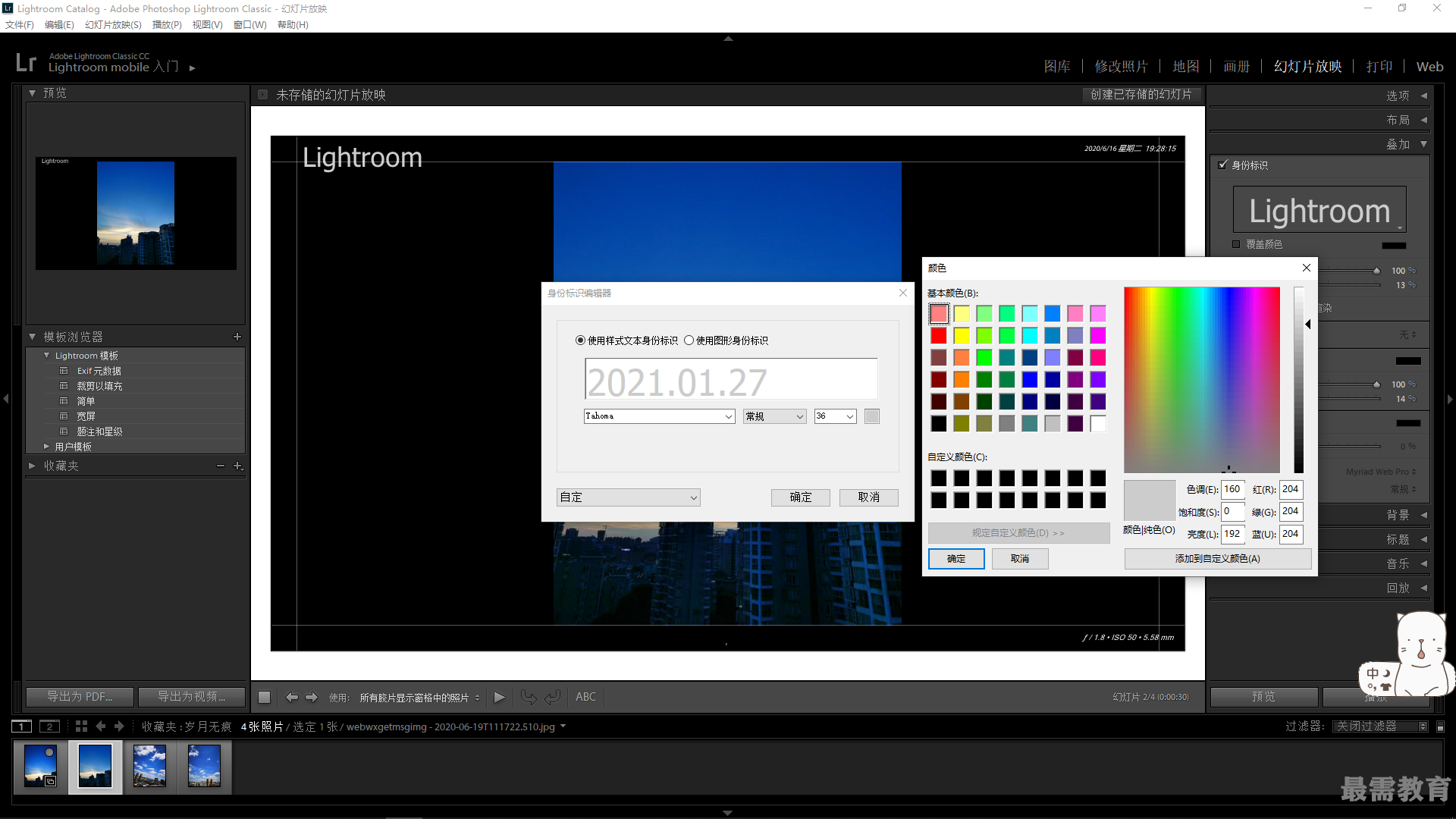The image size is (1456, 819).
Task: Rotate adornment counterclockwise icon
Action: (x=529, y=697)
